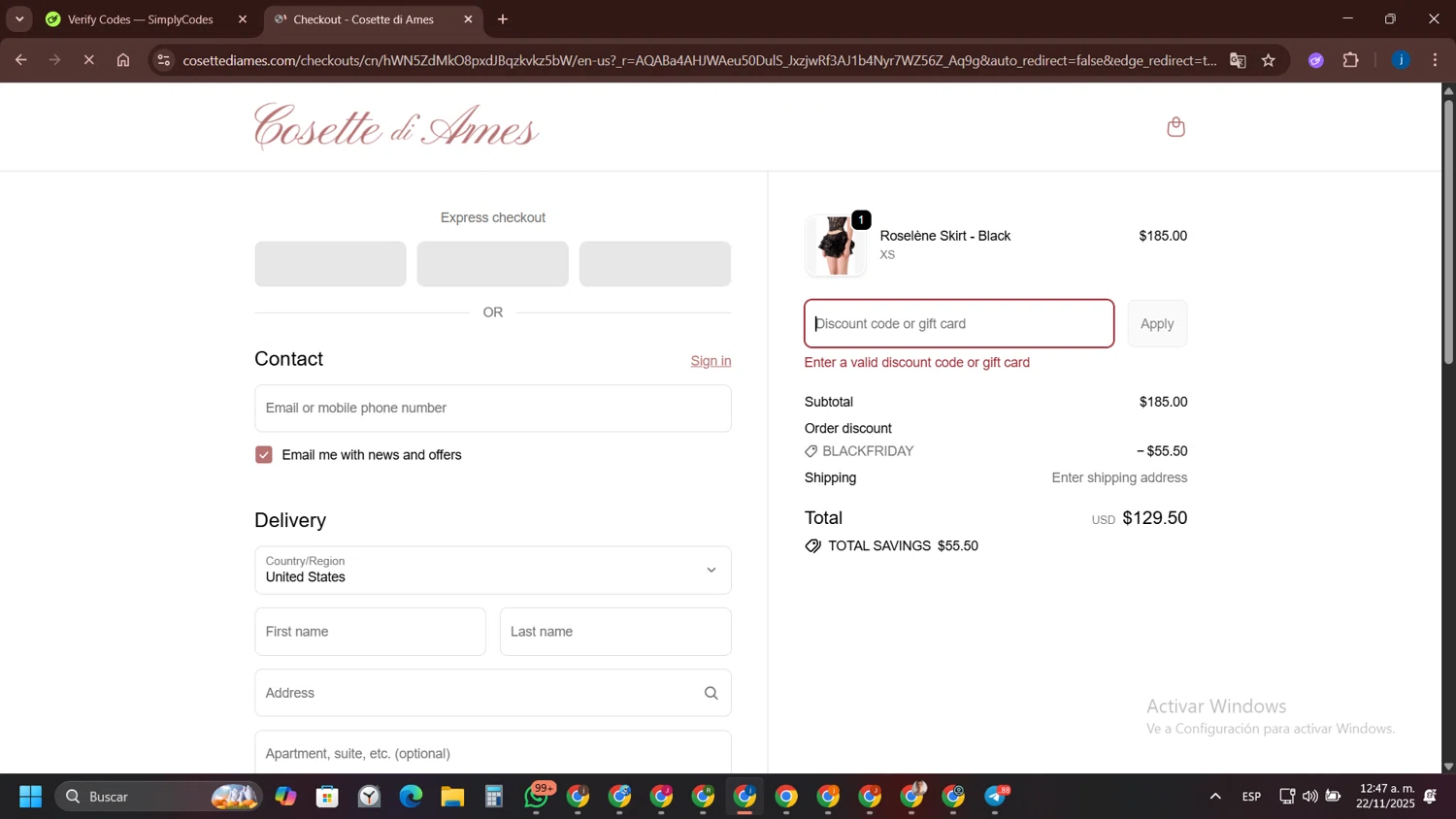Open the shopping bag cart icon

coord(1175,127)
